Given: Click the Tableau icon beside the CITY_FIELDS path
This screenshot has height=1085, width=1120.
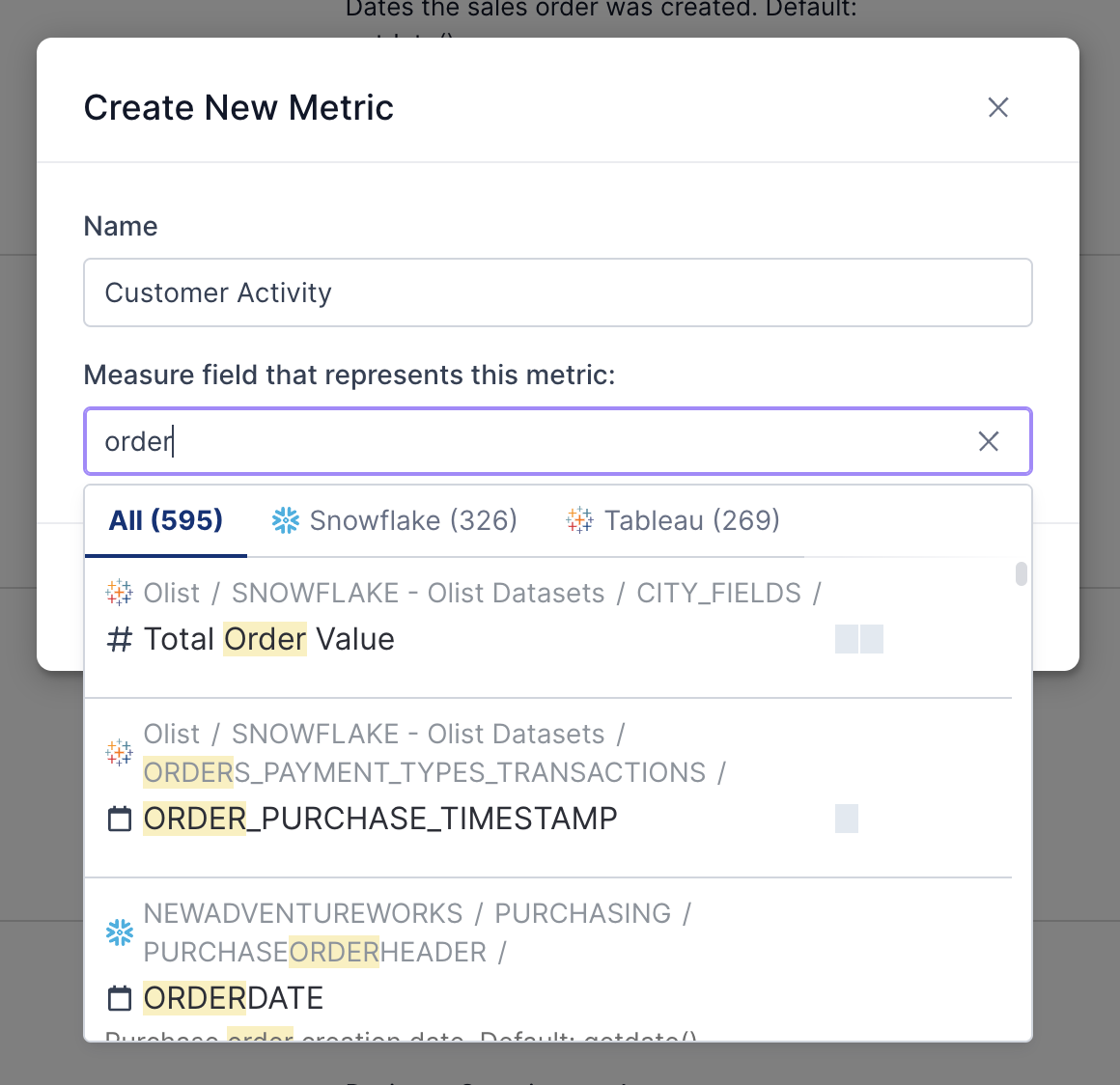Looking at the screenshot, I should click(x=119, y=593).
